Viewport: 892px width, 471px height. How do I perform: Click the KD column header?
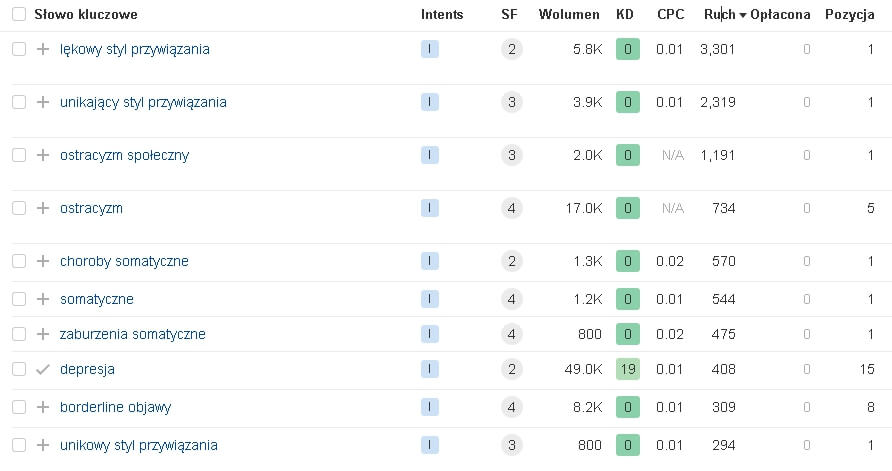(625, 15)
